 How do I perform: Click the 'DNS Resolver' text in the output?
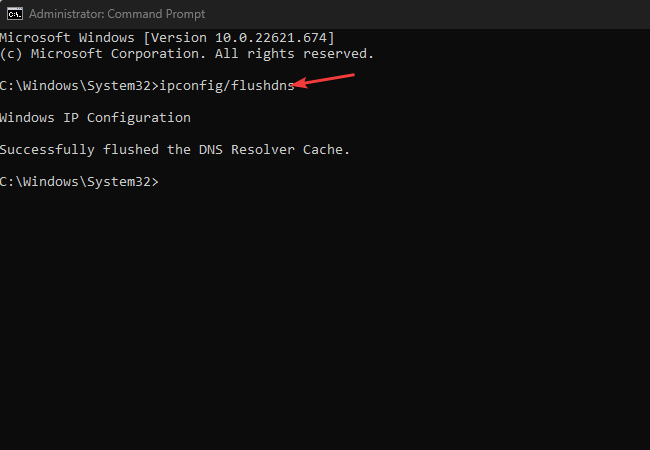[247, 150]
